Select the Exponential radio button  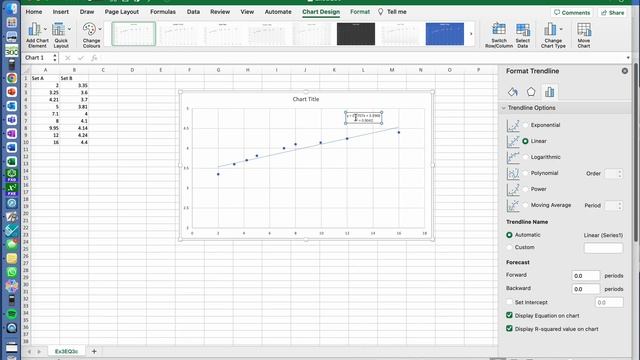tap(525, 125)
